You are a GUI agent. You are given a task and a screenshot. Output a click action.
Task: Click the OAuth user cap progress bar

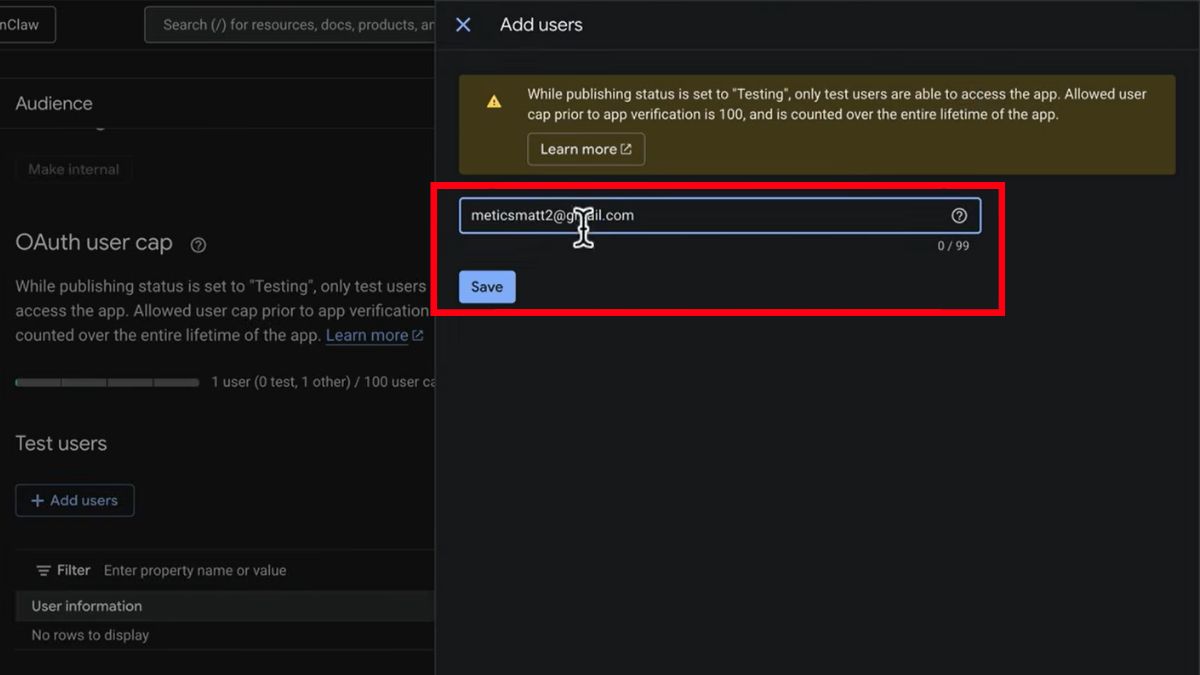coord(107,382)
